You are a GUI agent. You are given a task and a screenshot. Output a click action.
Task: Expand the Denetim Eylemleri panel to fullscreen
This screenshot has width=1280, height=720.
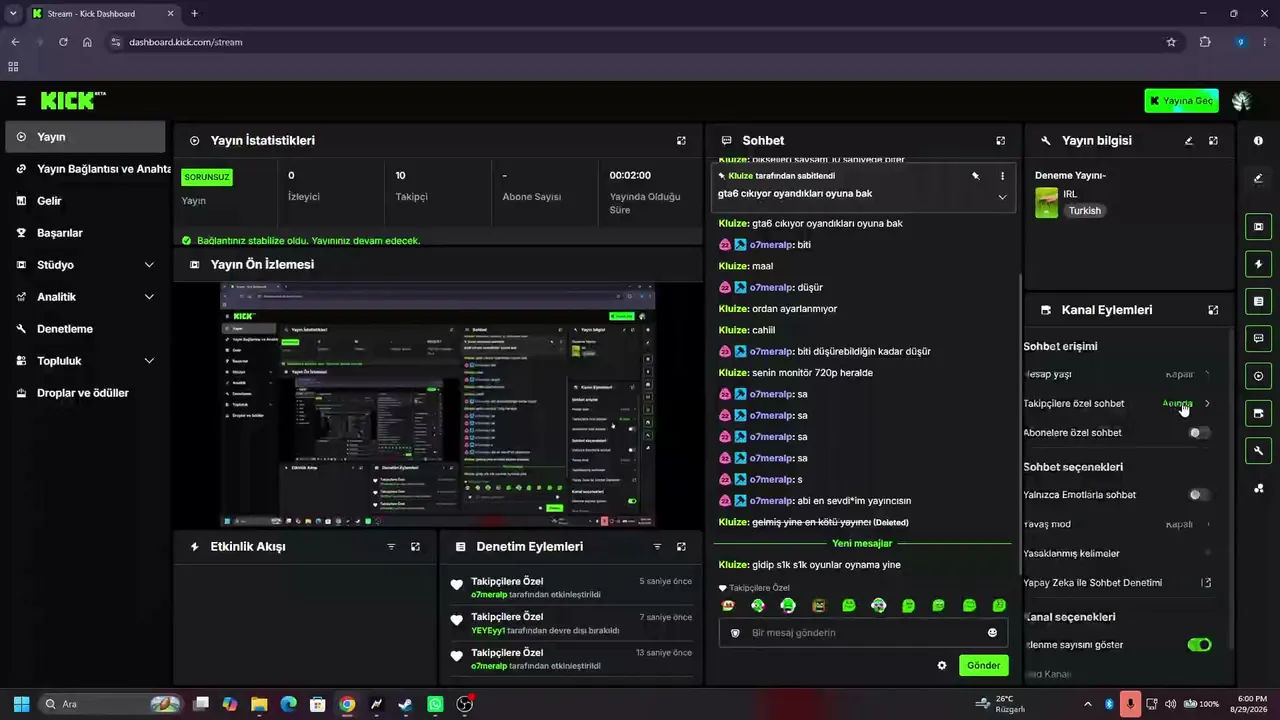[681, 547]
